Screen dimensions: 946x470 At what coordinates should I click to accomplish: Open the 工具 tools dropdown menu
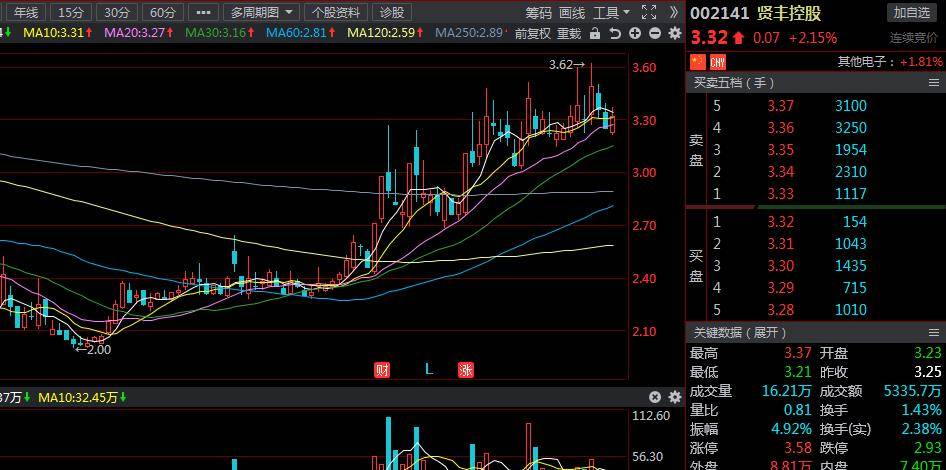click(611, 12)
